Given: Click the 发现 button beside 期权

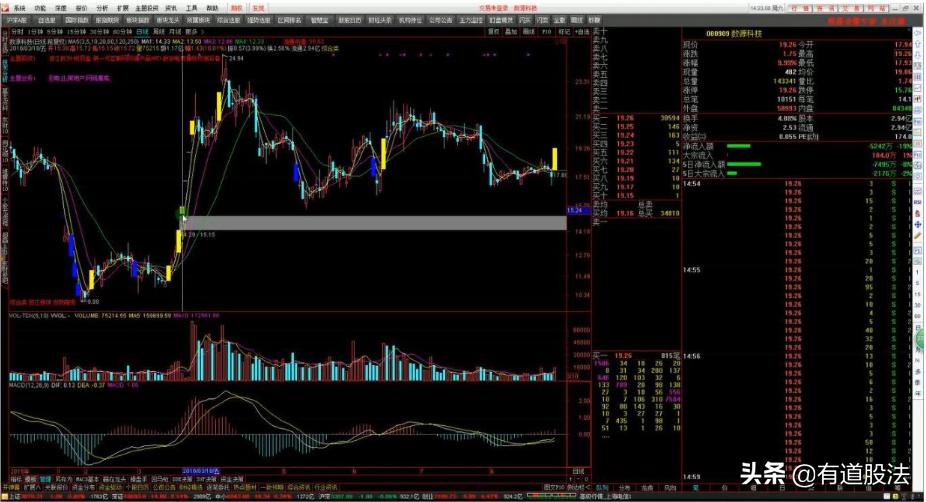Looking at the screenshot, I should point(258,7).
